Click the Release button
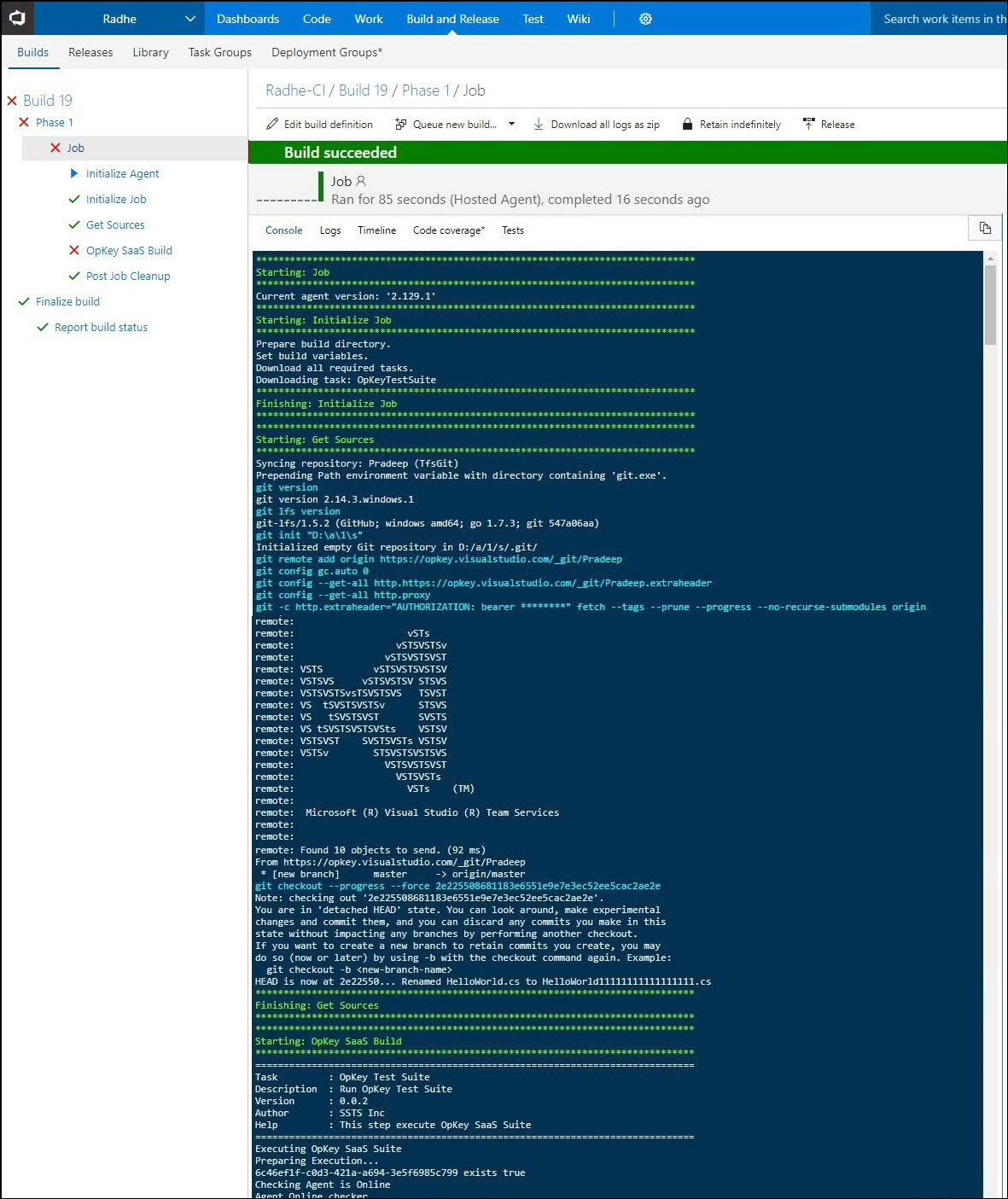This screenshot has width=1008, height=1199. [829, 125]
